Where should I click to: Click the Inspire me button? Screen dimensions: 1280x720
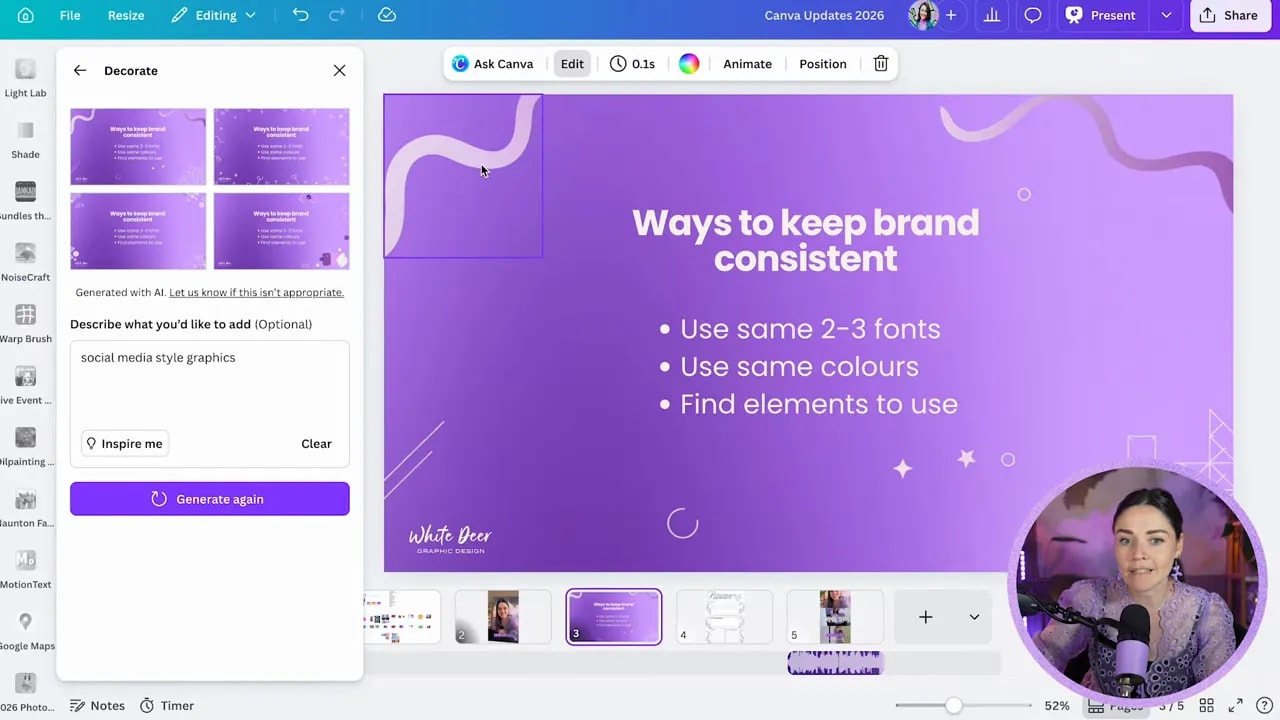coord(125,444)
